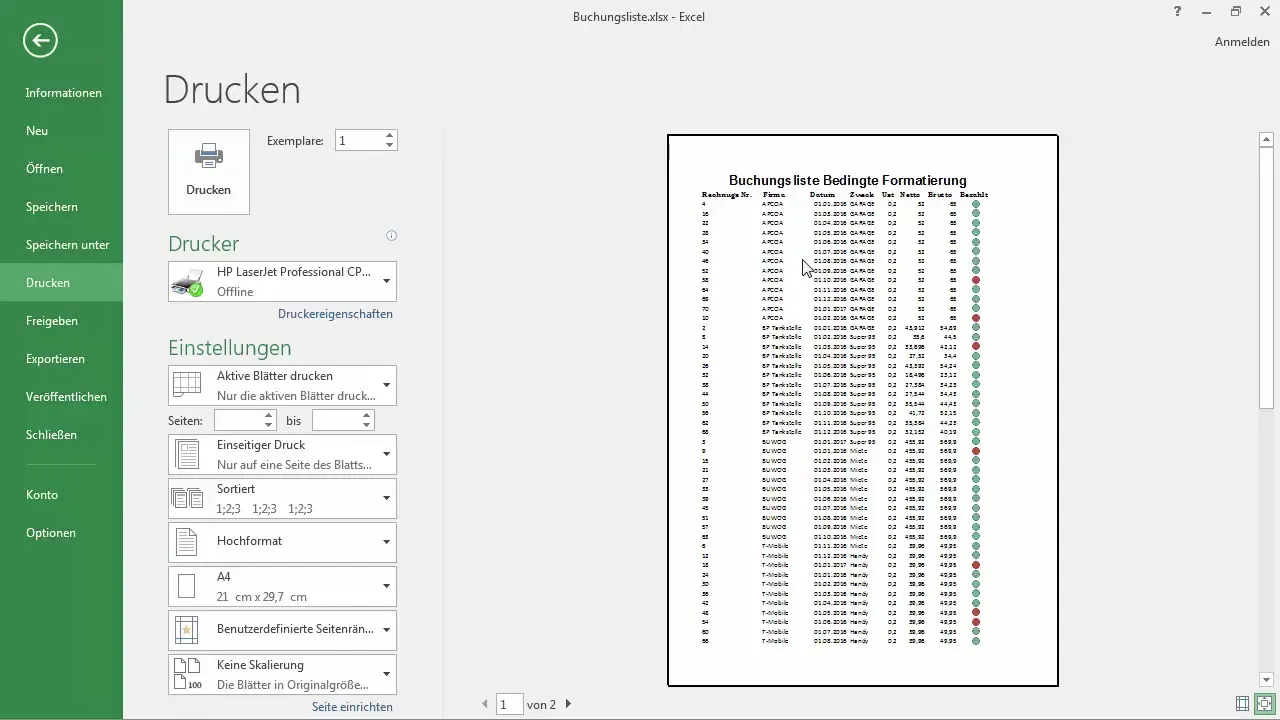Click the Aktive Blätter drucken sheet icon
Image resolution: width=1280 pixels, height=720 pixels.
pyautogui.click(x=188, y=385)
